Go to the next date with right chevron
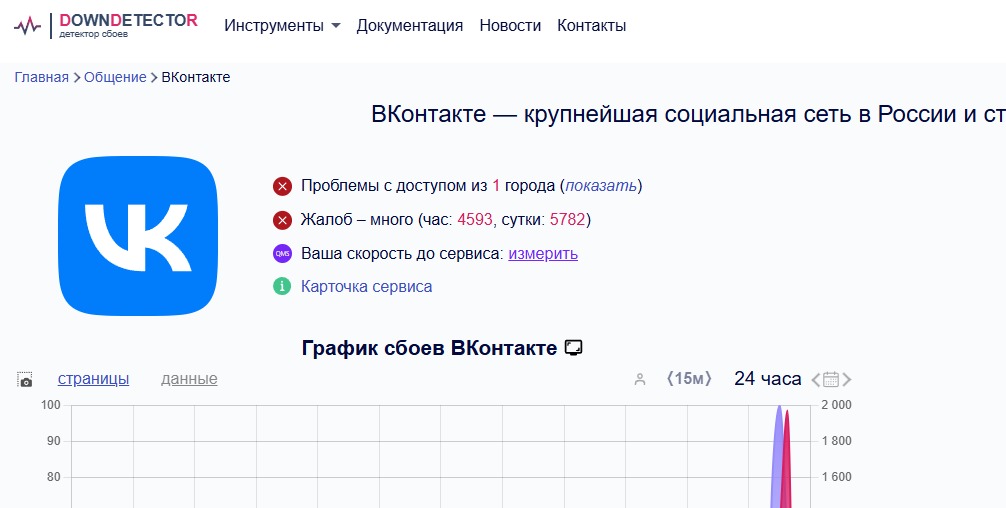This screenshot has height=508, width=1006. click(x=847, y=380)
